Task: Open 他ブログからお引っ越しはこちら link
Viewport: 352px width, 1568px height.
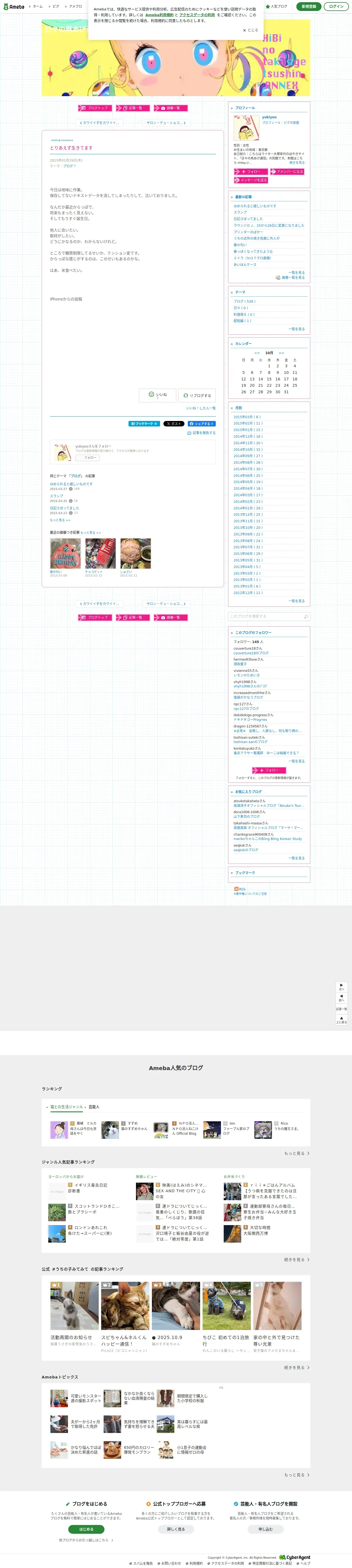Action: [x=86, y=1540]
